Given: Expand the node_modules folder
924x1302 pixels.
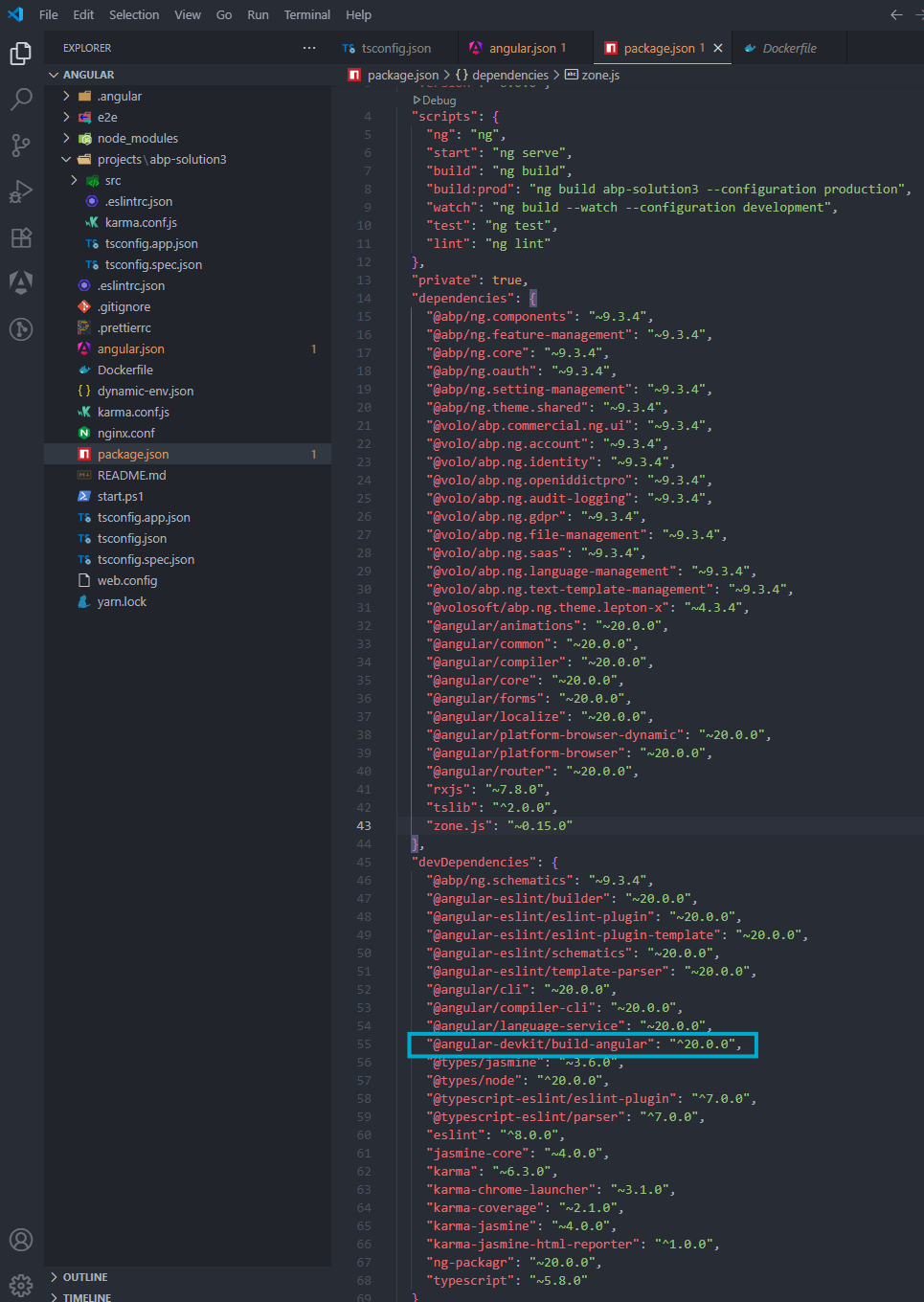Looking at the screenshot, I should (x=137, y=139).
